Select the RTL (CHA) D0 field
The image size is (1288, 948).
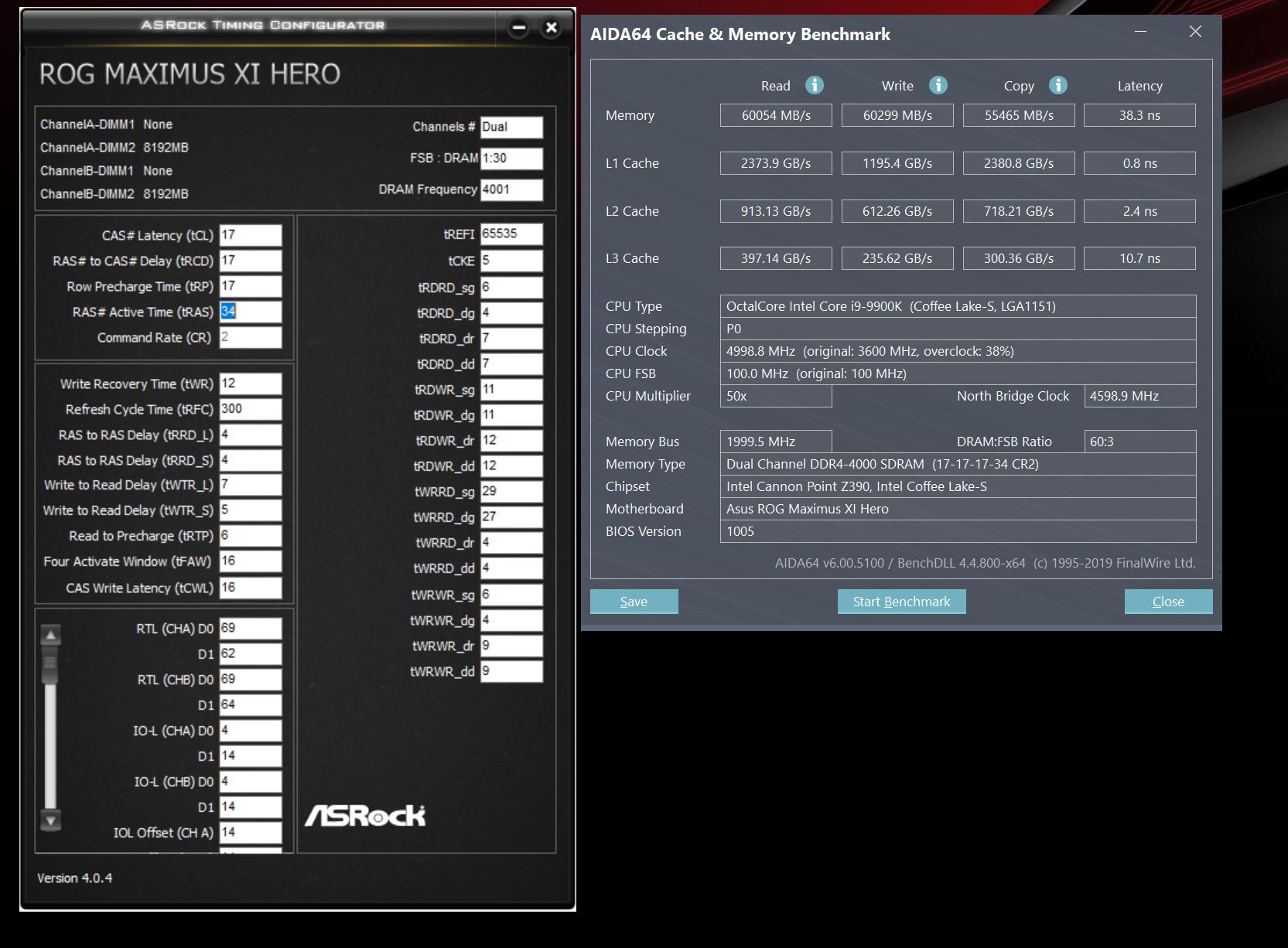[x=251, y=629]
